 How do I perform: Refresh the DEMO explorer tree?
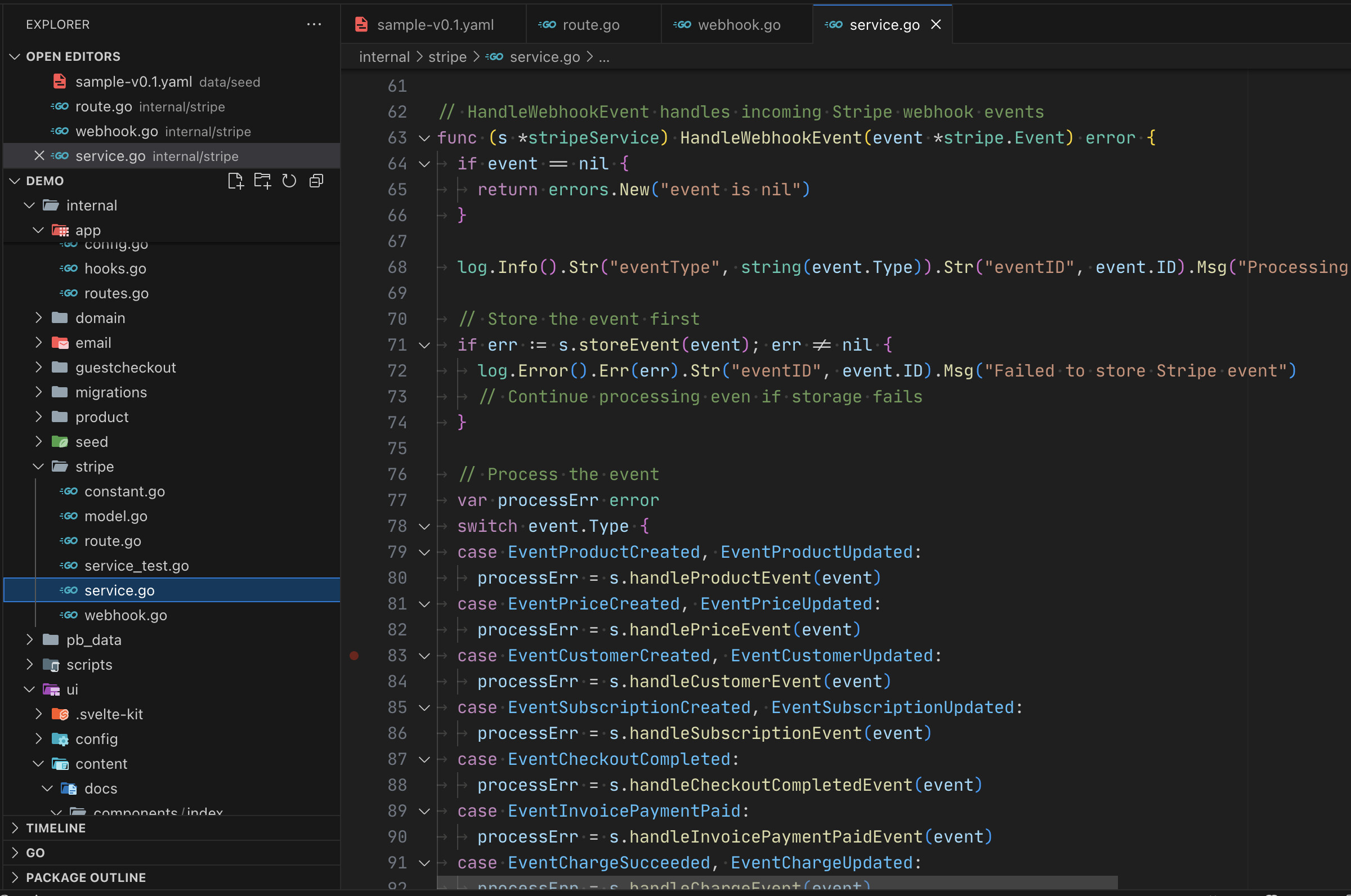click(x=289, y=181)
